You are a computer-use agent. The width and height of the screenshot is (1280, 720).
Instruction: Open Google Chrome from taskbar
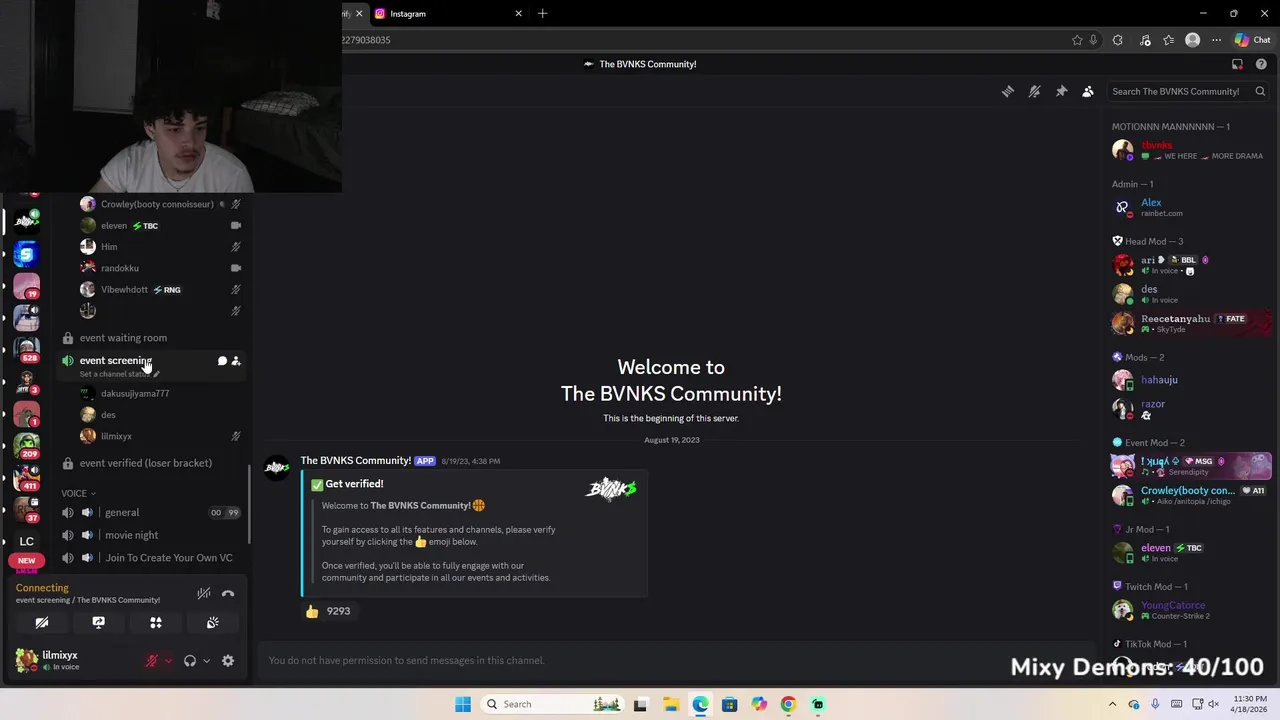(x=788, y=704)
